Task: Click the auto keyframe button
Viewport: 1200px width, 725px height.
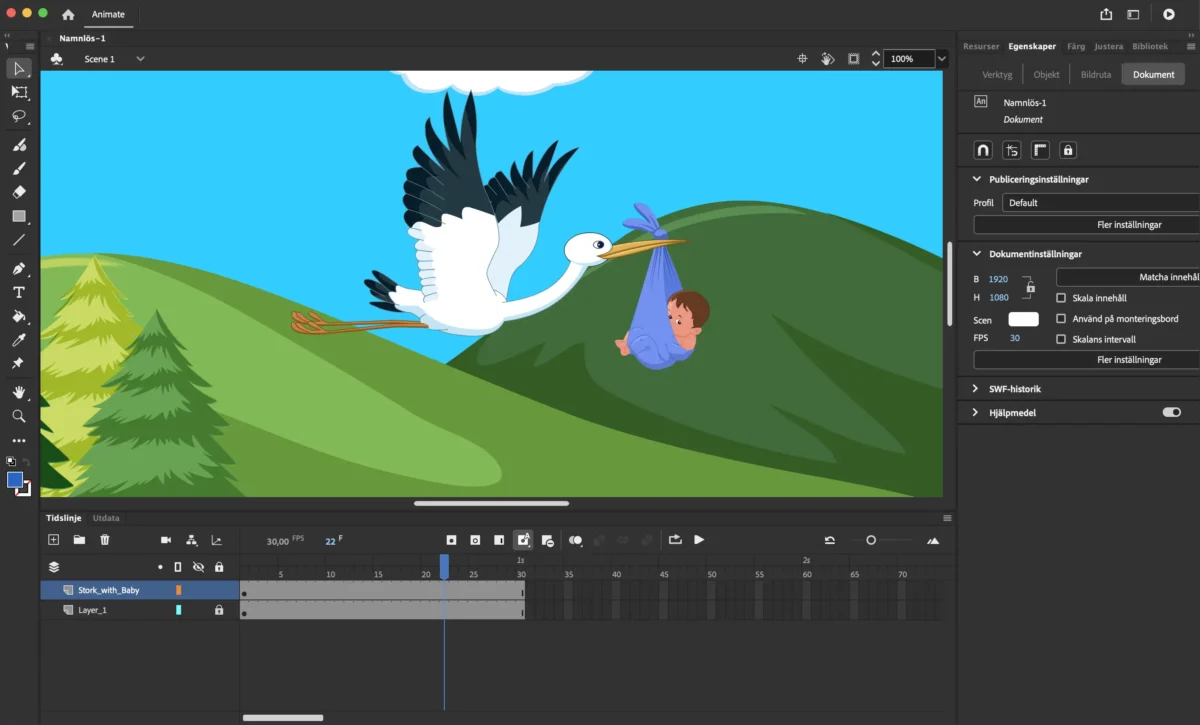Action: (x=523, y=540)
